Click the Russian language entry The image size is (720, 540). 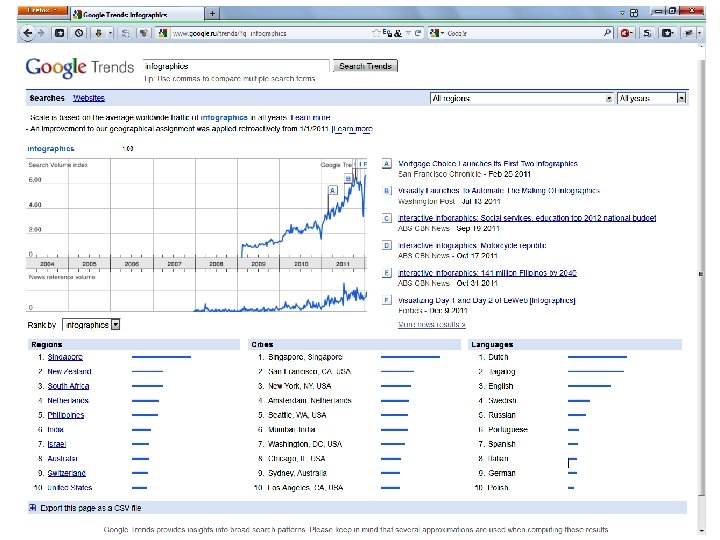pos(502,415)
